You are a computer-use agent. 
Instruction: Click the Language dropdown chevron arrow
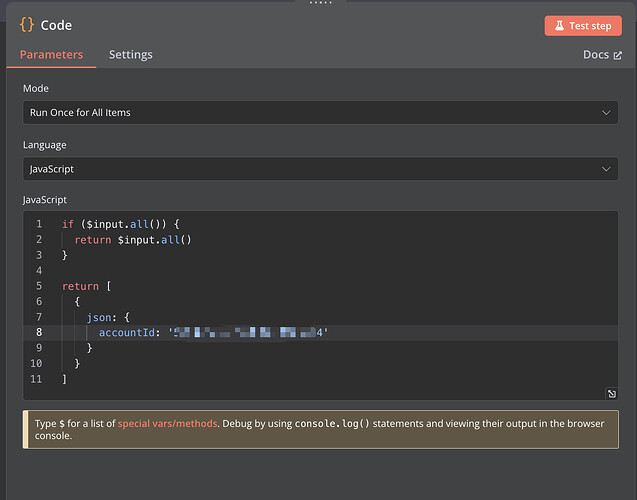606,169
